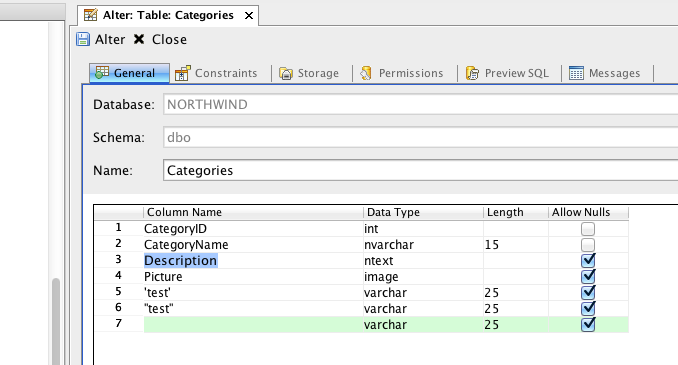Uncheck Allow Nulls for 'test' row 5

[x=588, y=292]
